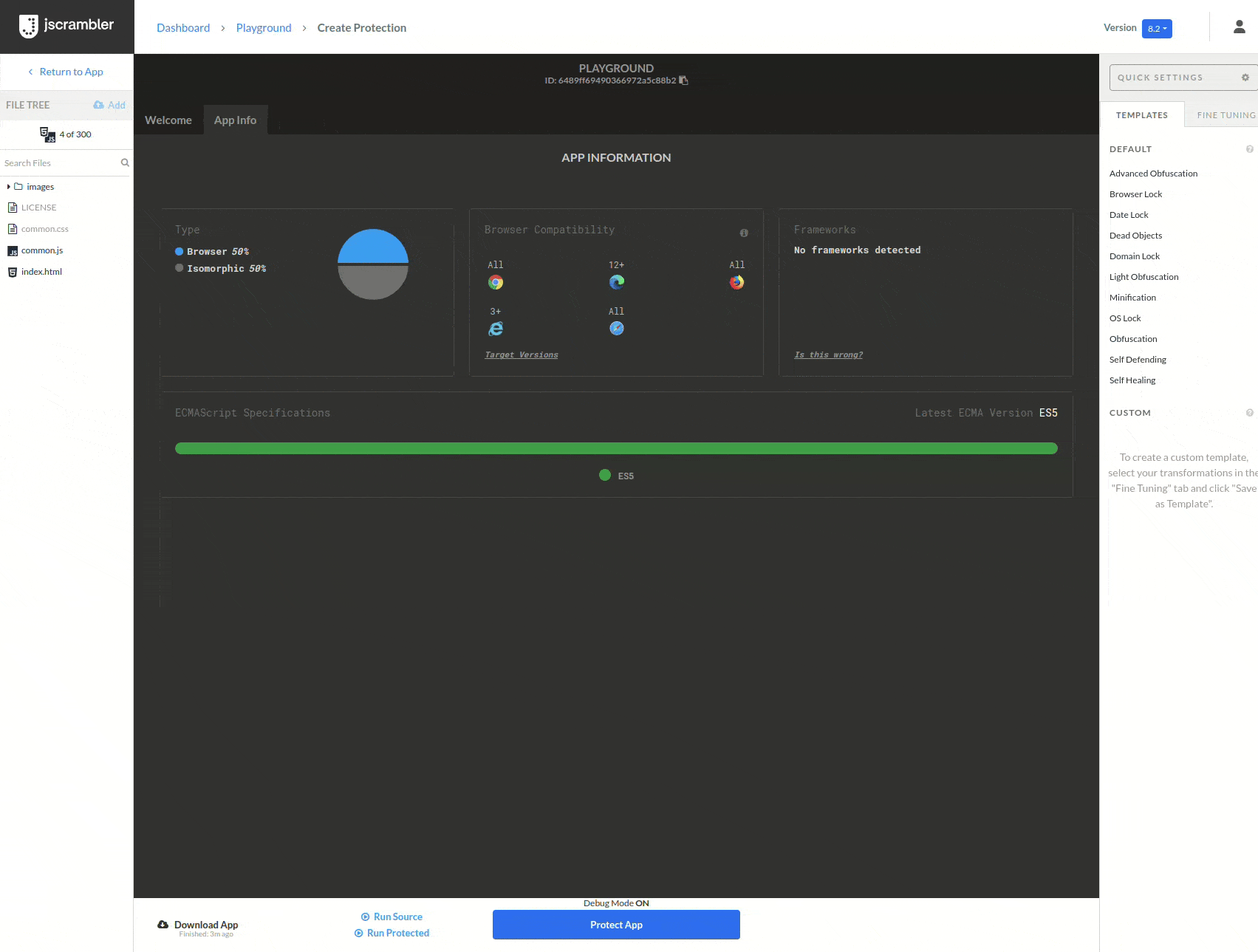1258x952 pixels.
Task: Click the Isomorphic gray legend dot
Action: tap(179, 268)
